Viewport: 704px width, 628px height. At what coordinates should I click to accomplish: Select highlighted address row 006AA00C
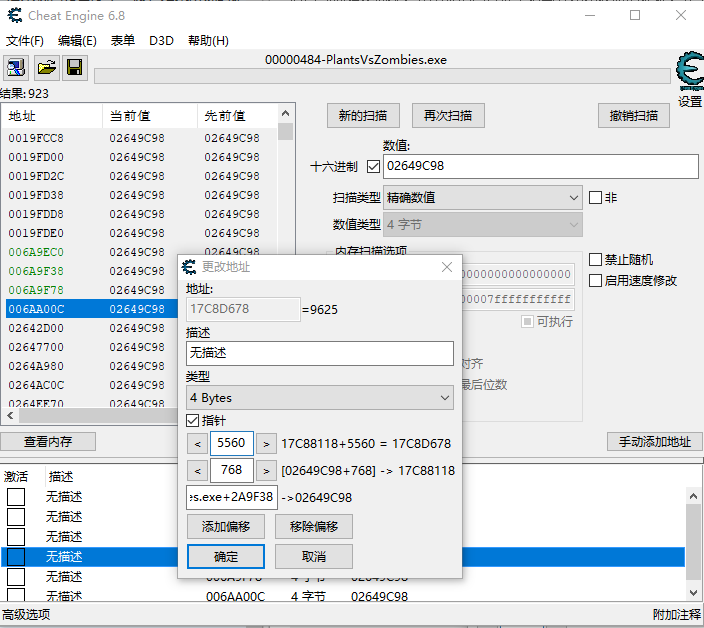point(92,309)
